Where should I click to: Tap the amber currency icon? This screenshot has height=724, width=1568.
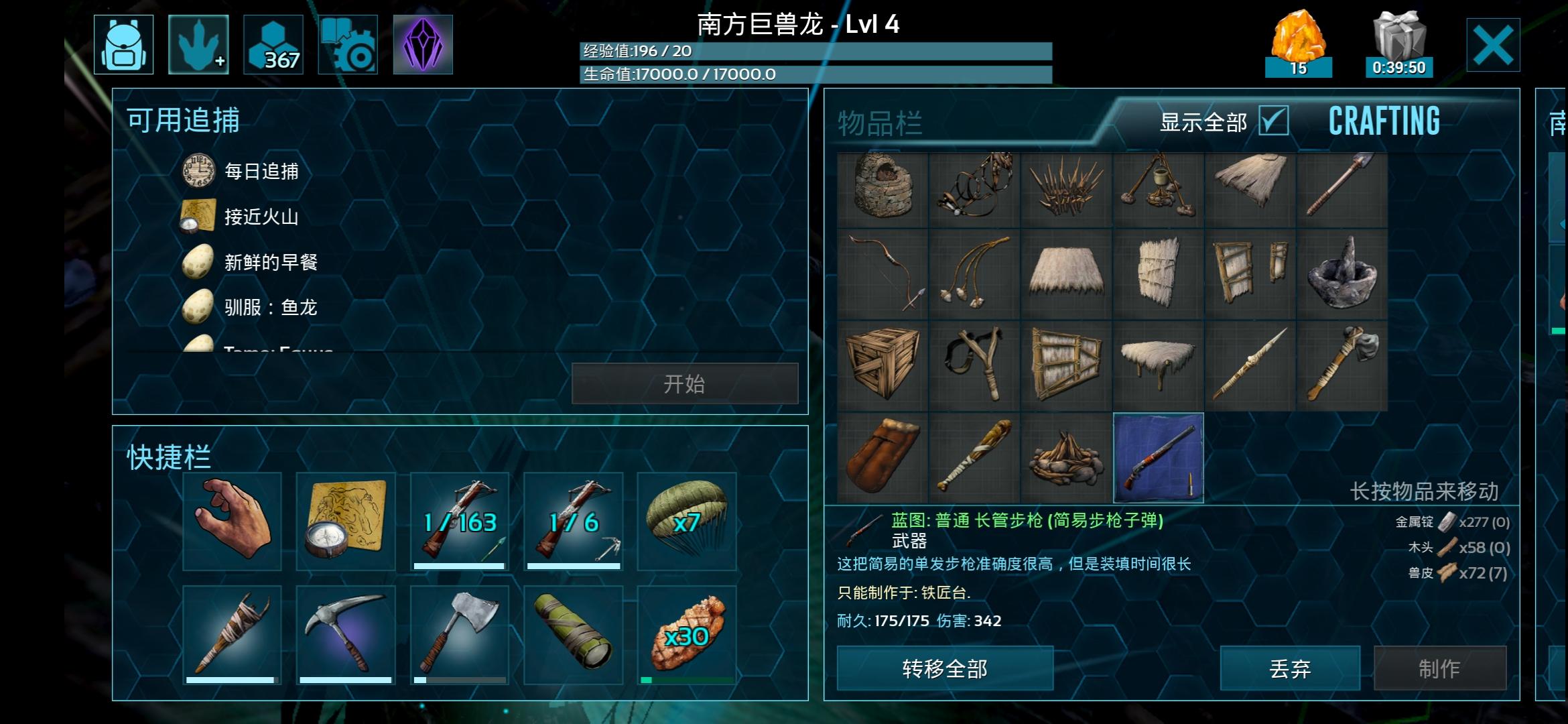coord(1298,44)
